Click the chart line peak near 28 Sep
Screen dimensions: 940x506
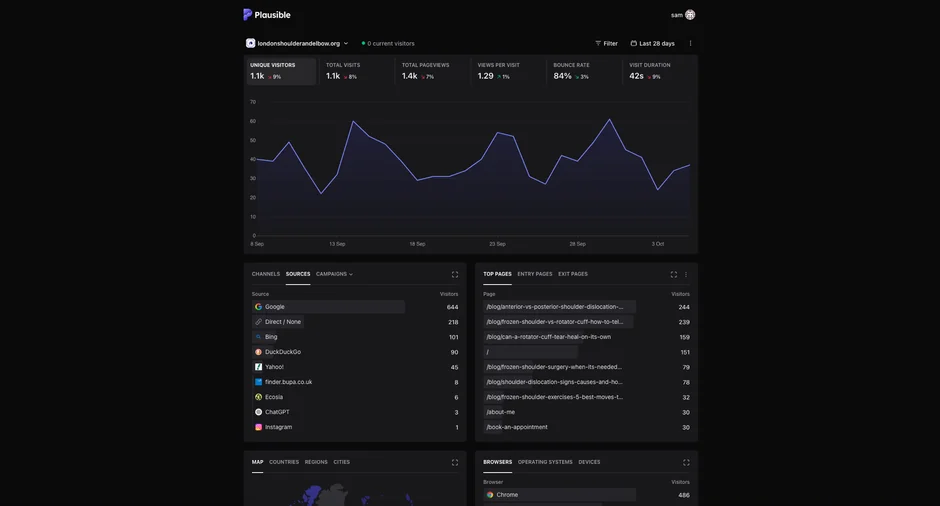pyautogui.click(x=610, y=119)
